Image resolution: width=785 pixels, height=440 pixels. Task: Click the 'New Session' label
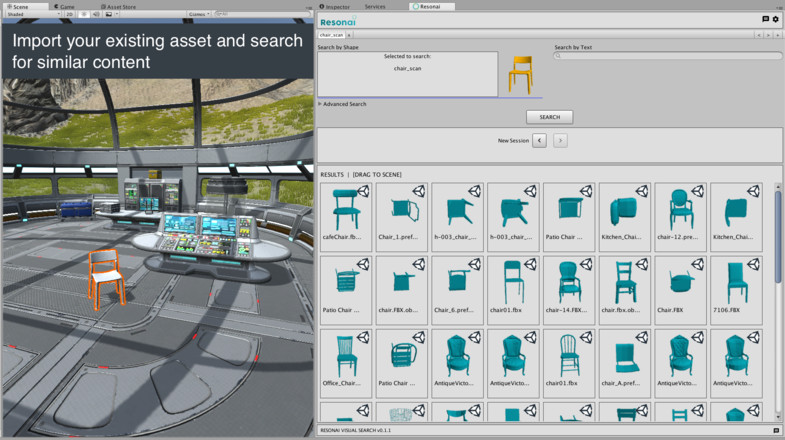click(513, 141)
